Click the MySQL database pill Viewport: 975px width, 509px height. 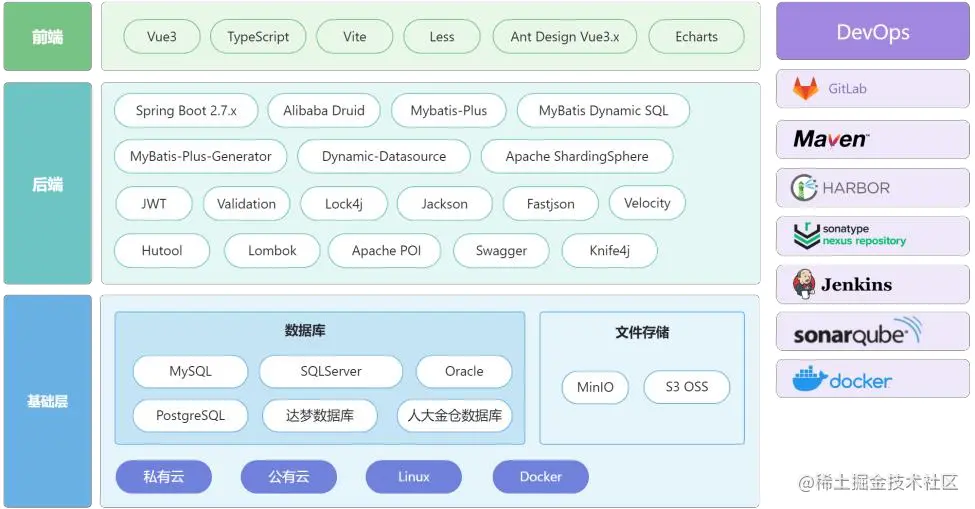[x=190, y=371]
